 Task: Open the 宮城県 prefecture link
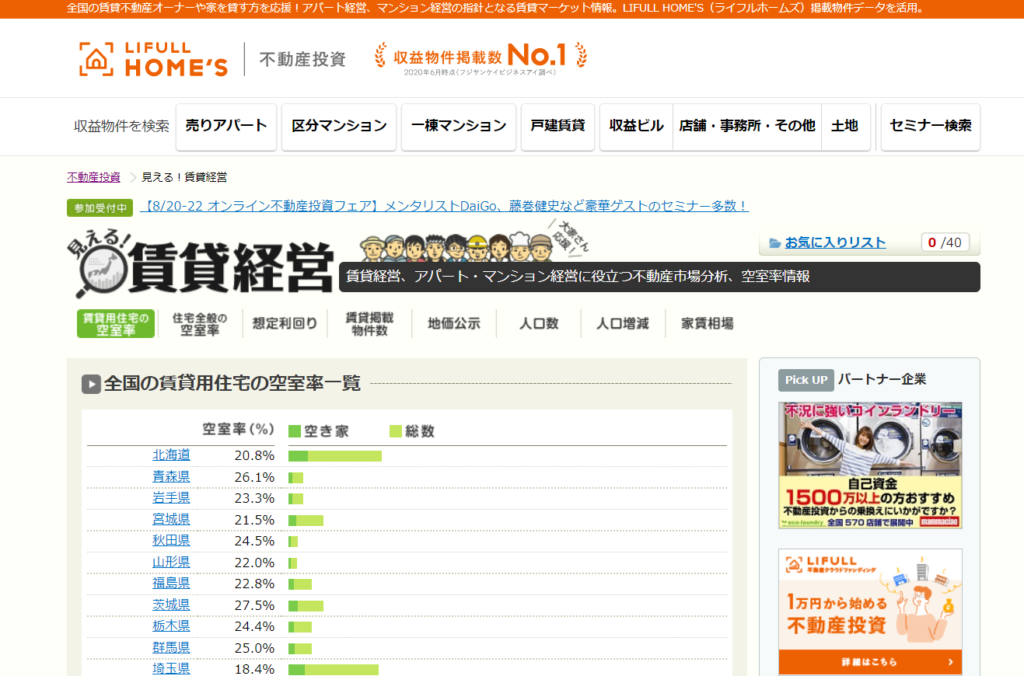[x=171, y=519]
